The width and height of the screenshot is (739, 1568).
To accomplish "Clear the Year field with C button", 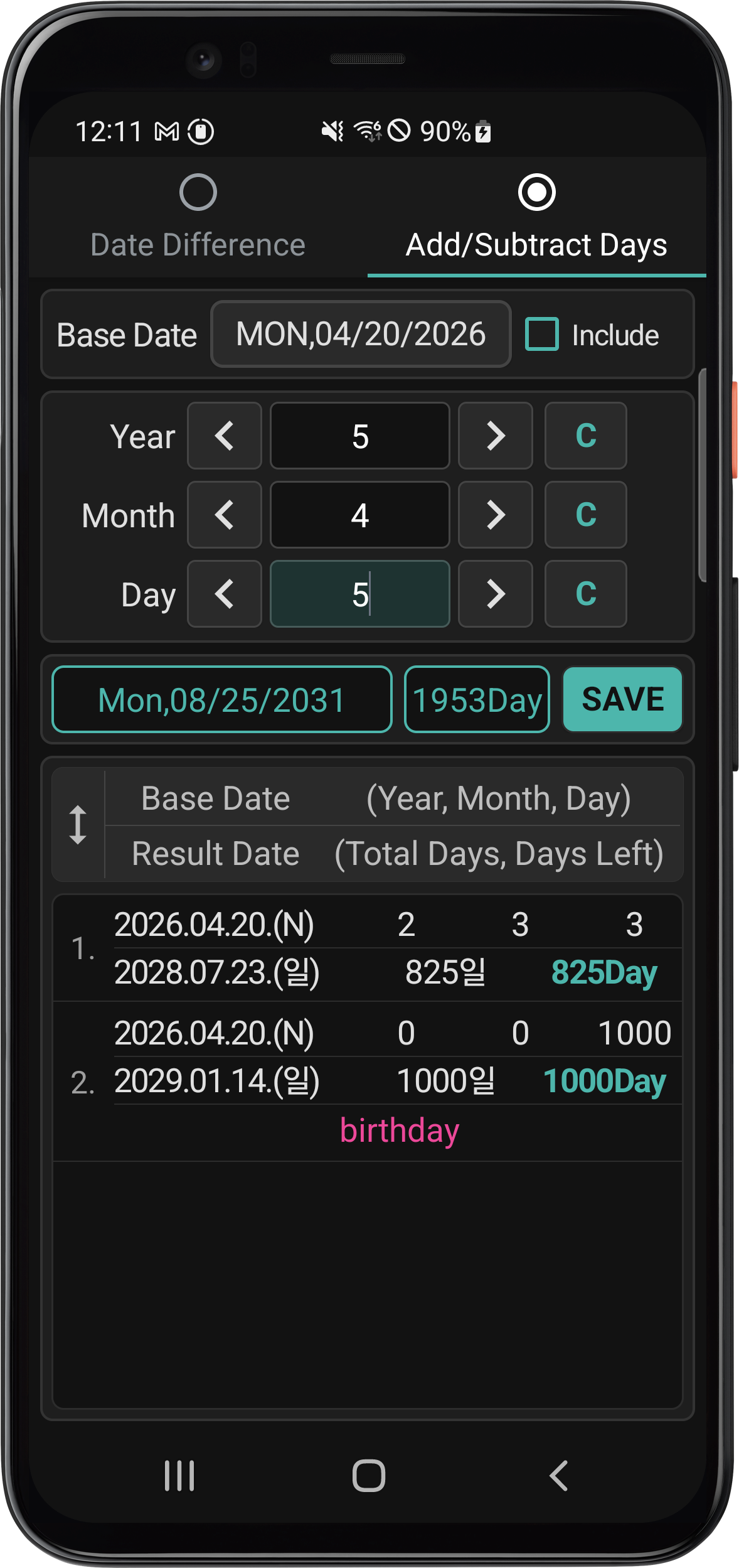I will pyautogui.click(x=585, y=436).
